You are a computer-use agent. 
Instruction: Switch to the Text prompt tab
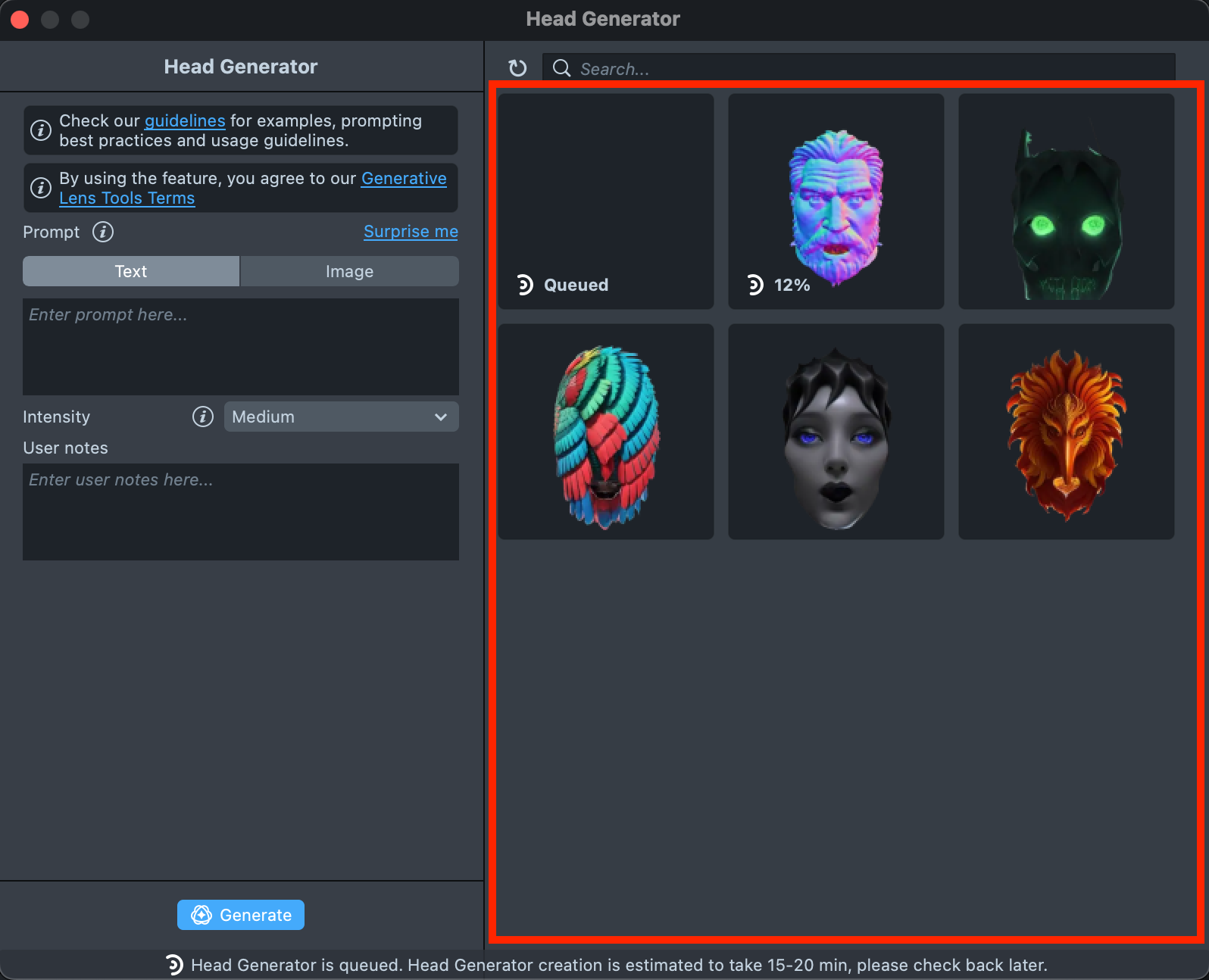131,271
